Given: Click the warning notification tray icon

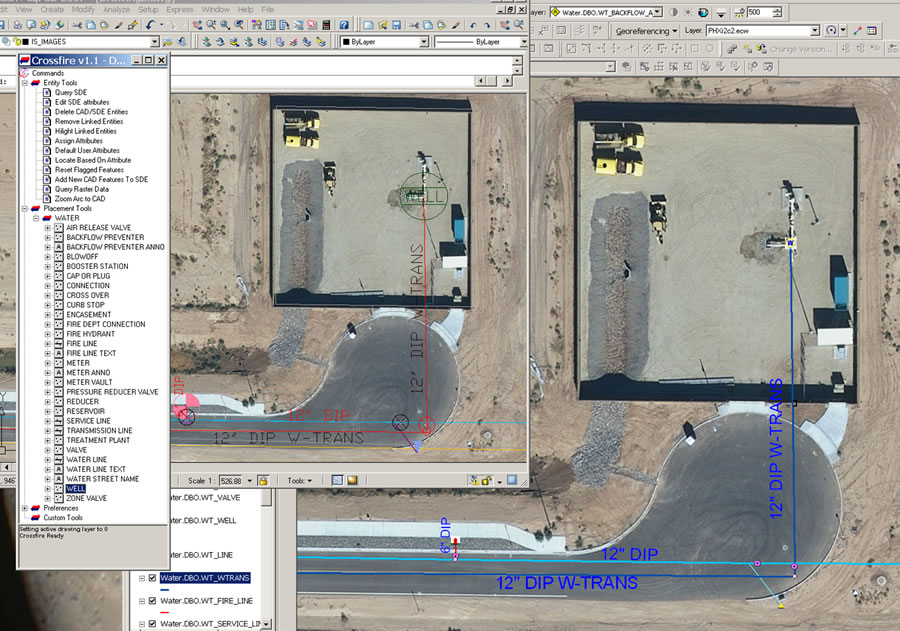Looking at the screenshot, I should pyautogui.click(x=474, y=481).
